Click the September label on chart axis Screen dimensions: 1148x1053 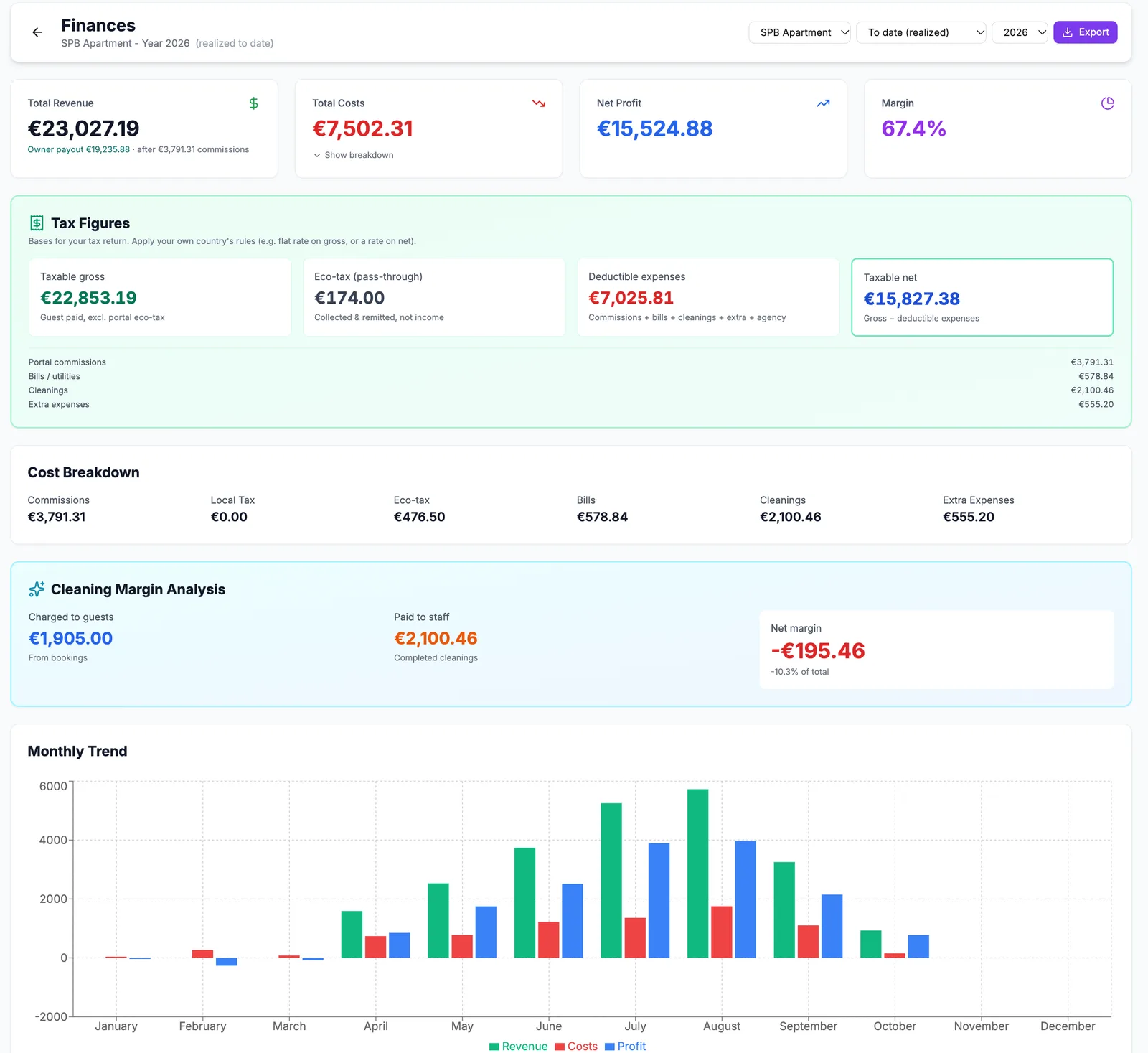[808, 1026]
